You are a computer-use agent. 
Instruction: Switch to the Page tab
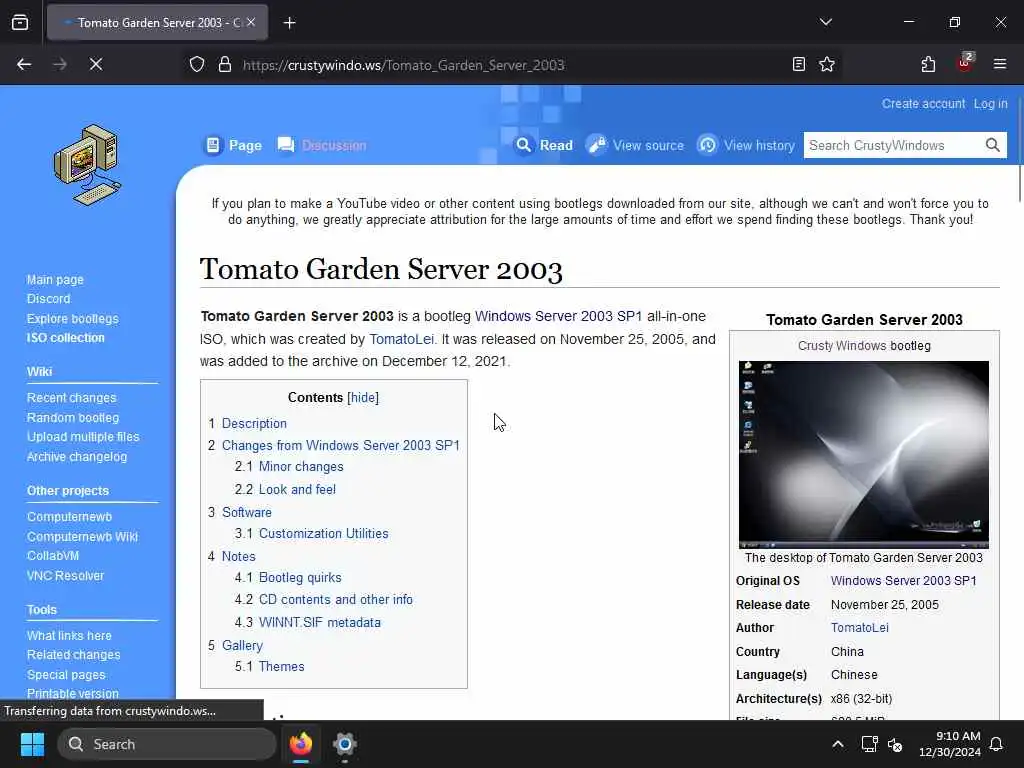[x=234, y=145]
